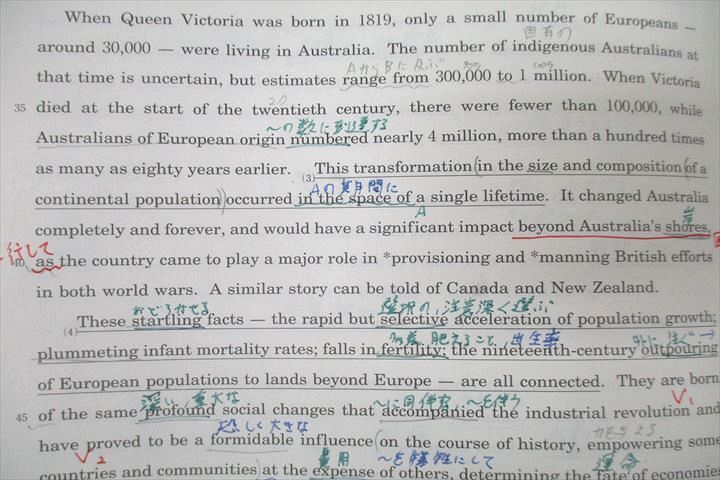720x480 pixels.
Task: Click the word "indigenous" in the passage
Action: pos(553,47)
